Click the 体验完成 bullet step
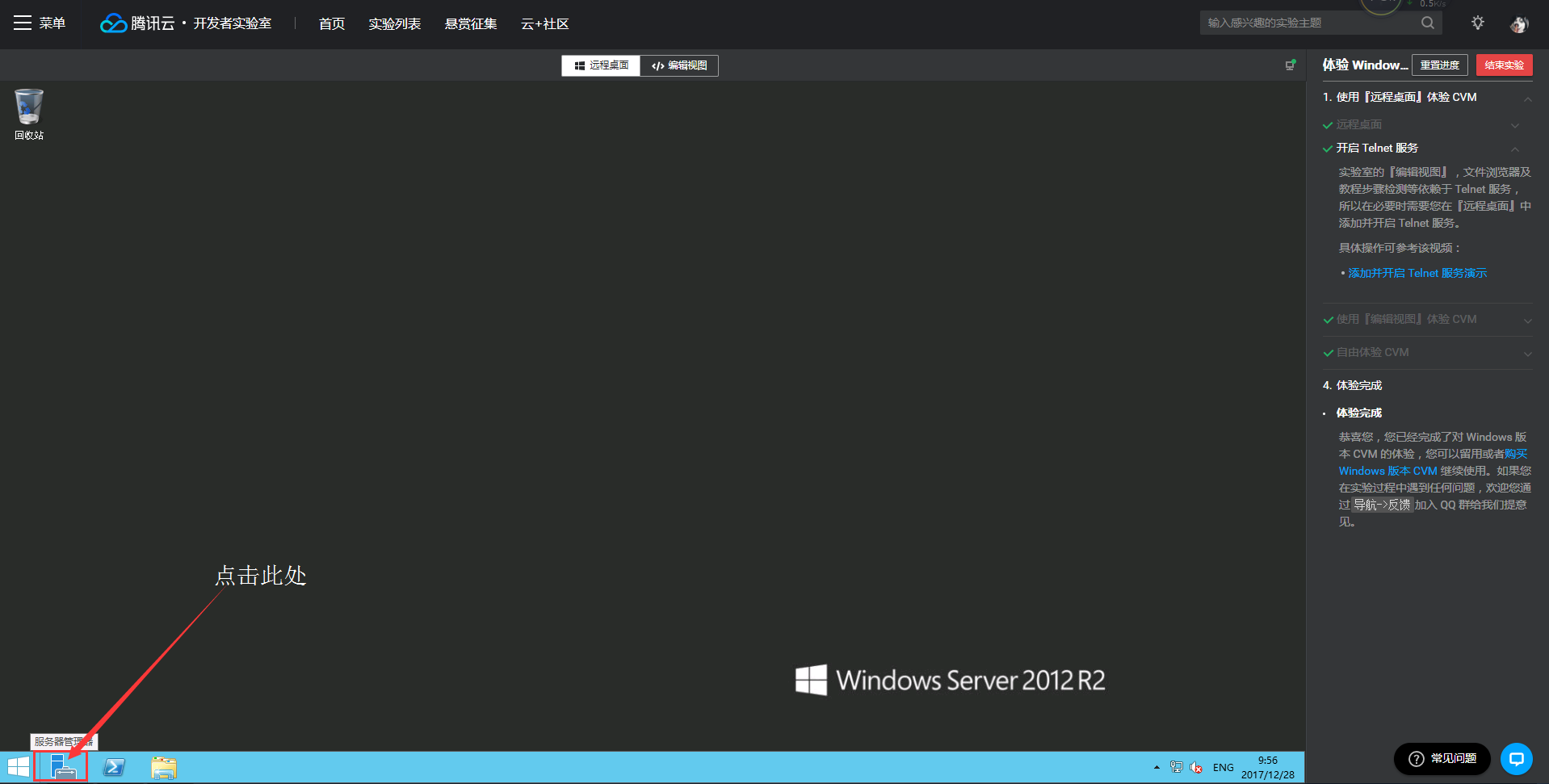This screenshot has width=1549, height=784. tap(1359, 413)
